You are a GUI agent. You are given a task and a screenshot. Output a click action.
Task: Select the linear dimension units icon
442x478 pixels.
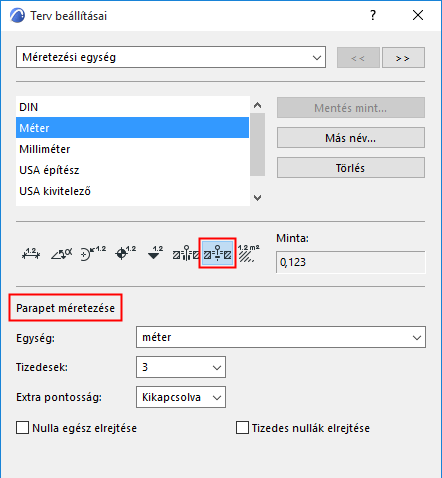tap(31, 254)
